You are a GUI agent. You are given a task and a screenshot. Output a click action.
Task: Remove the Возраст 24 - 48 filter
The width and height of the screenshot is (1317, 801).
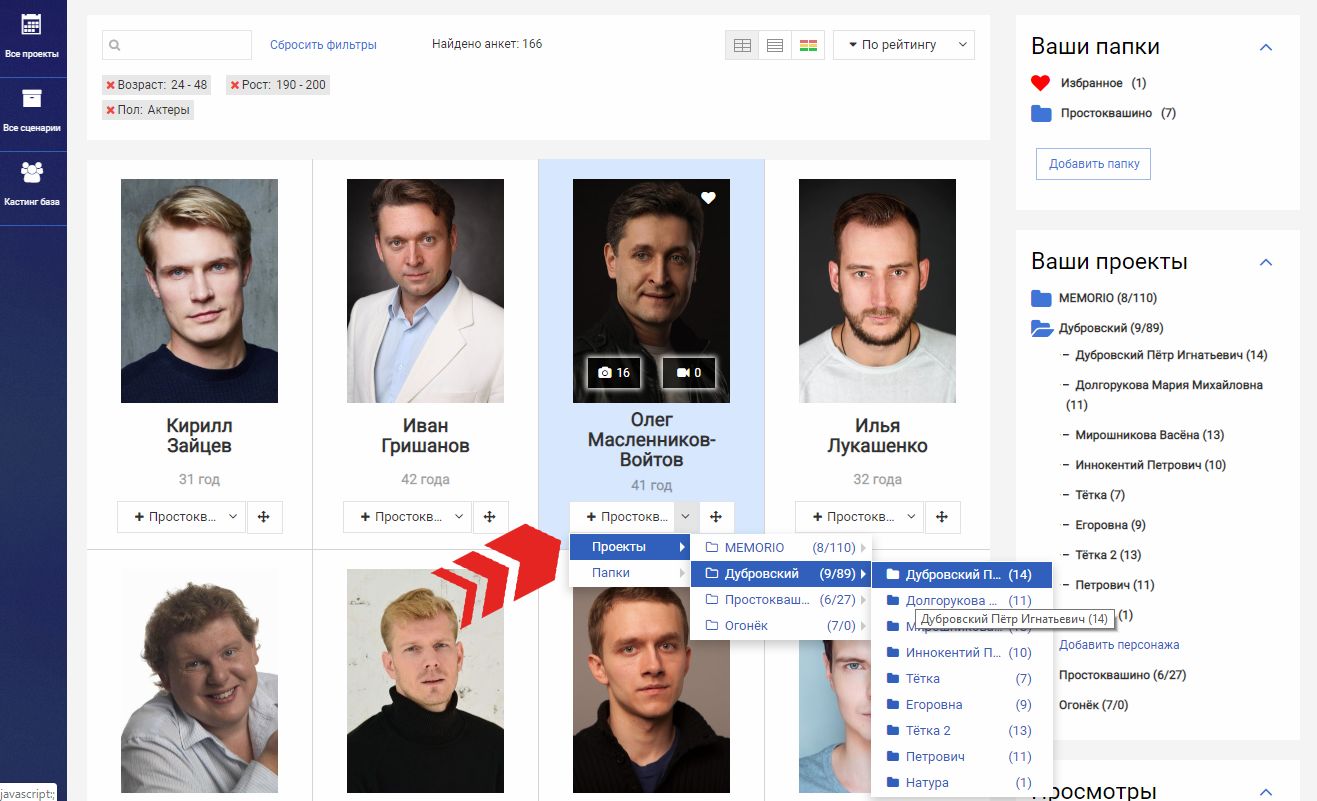click(x=111, y=85)
